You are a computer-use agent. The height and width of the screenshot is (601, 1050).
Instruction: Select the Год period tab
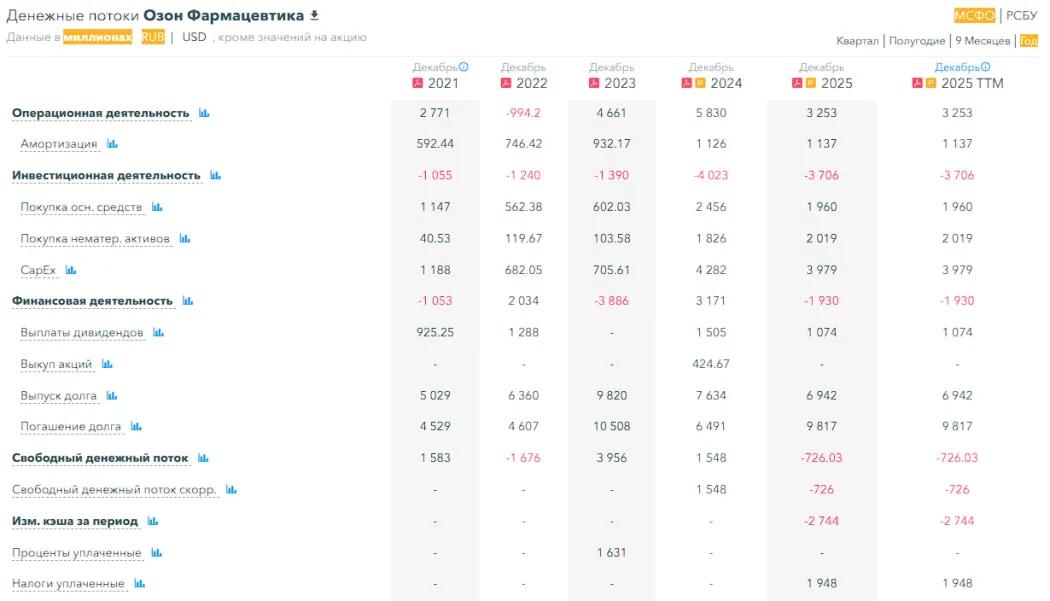1029,41
